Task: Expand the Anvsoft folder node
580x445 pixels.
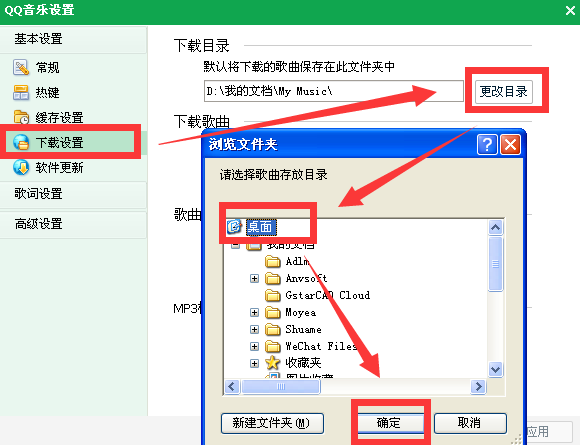Action: [254, 278]
